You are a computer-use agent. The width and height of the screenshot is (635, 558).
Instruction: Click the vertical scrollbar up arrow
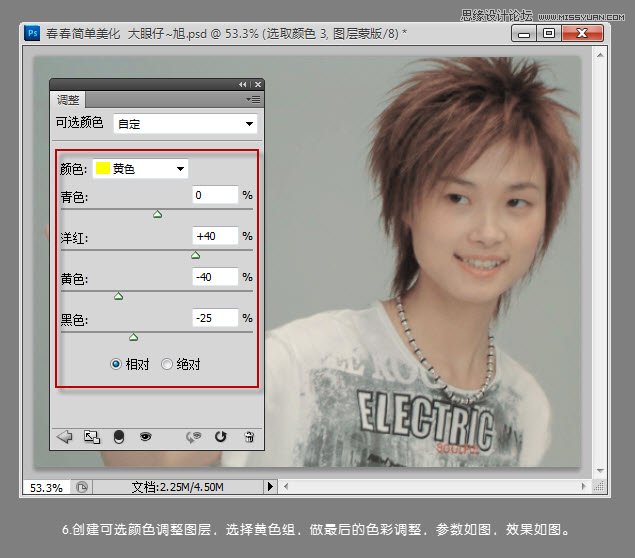tap(600, 55)
